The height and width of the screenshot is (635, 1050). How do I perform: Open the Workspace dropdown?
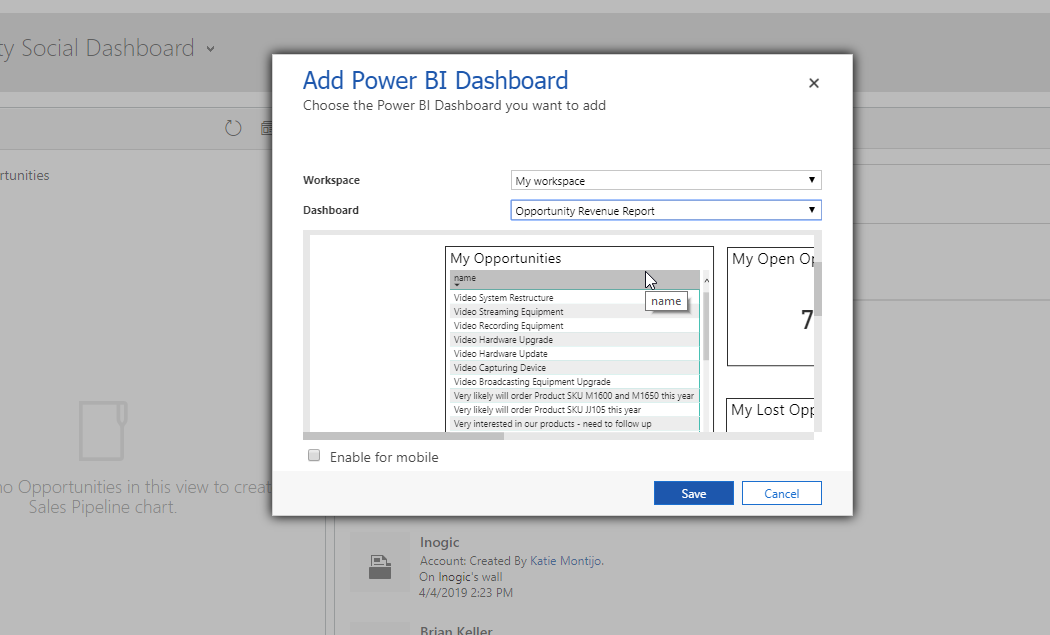(666, 180)
